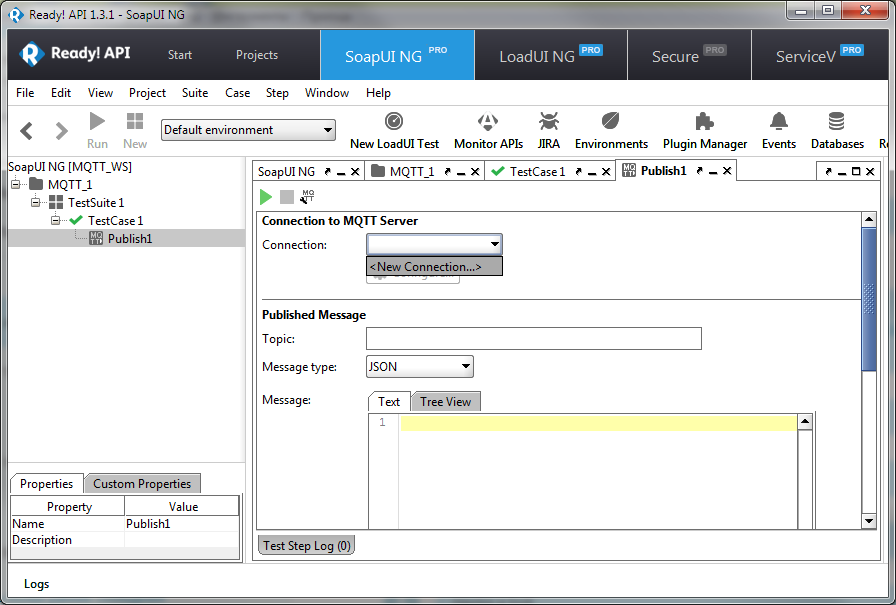Go forward with the navigation arrow
Viewport: 896px width, 605px height.
[x=61, y=131]
